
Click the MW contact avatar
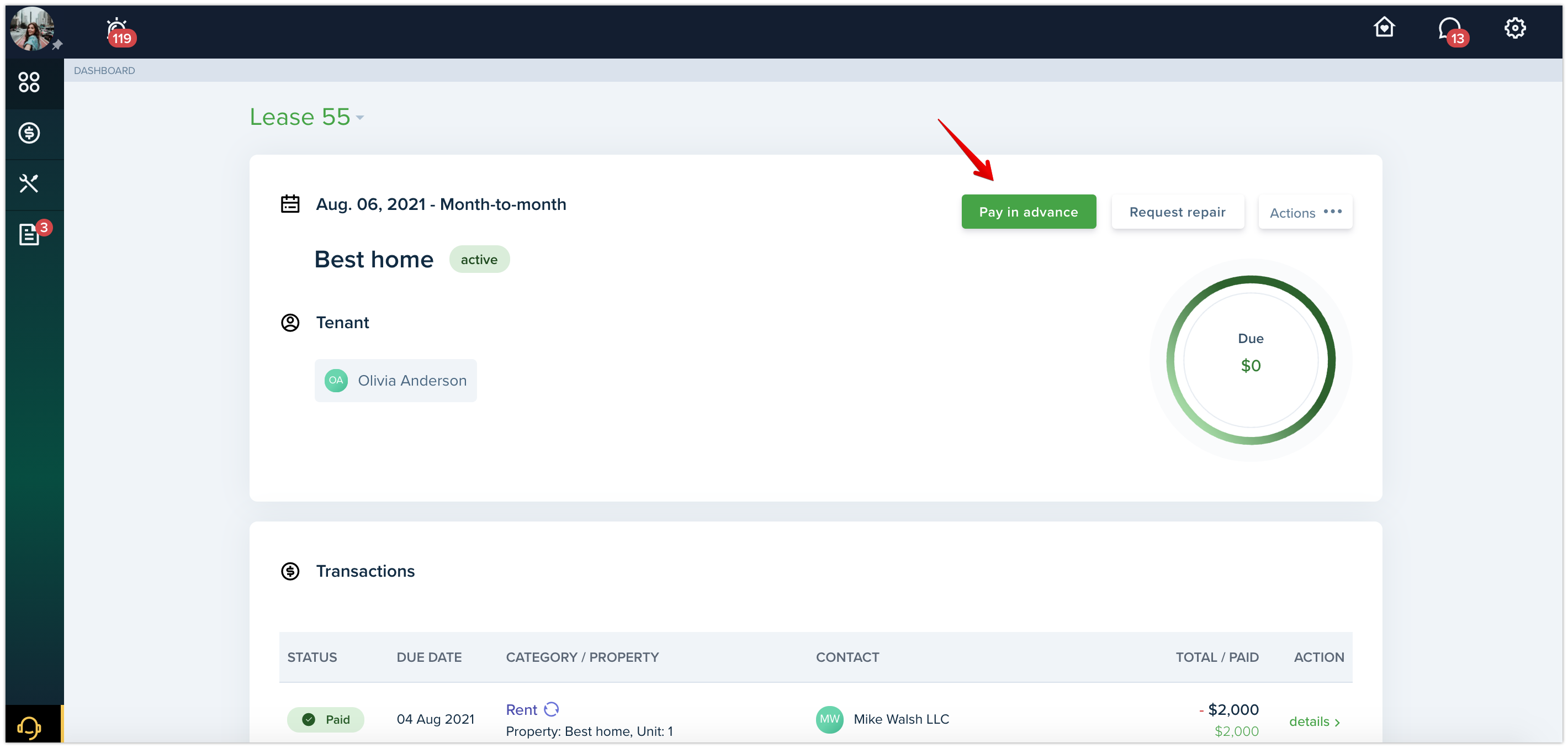(829, 719)
